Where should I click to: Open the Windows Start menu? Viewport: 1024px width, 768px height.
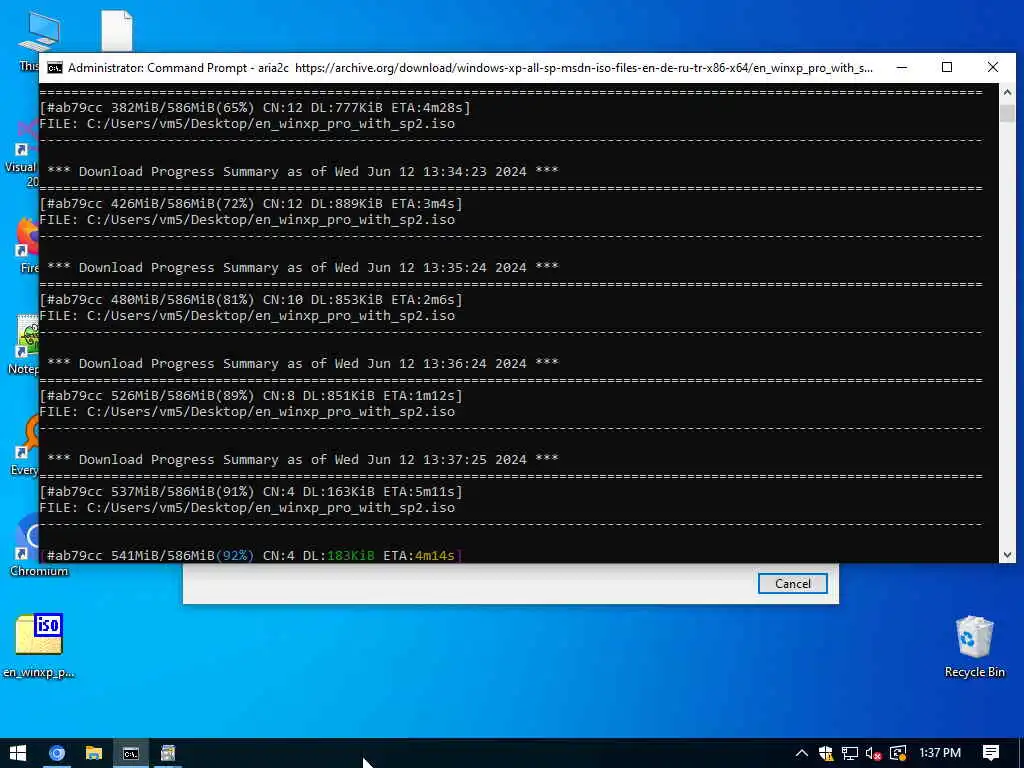click(18, 753)
